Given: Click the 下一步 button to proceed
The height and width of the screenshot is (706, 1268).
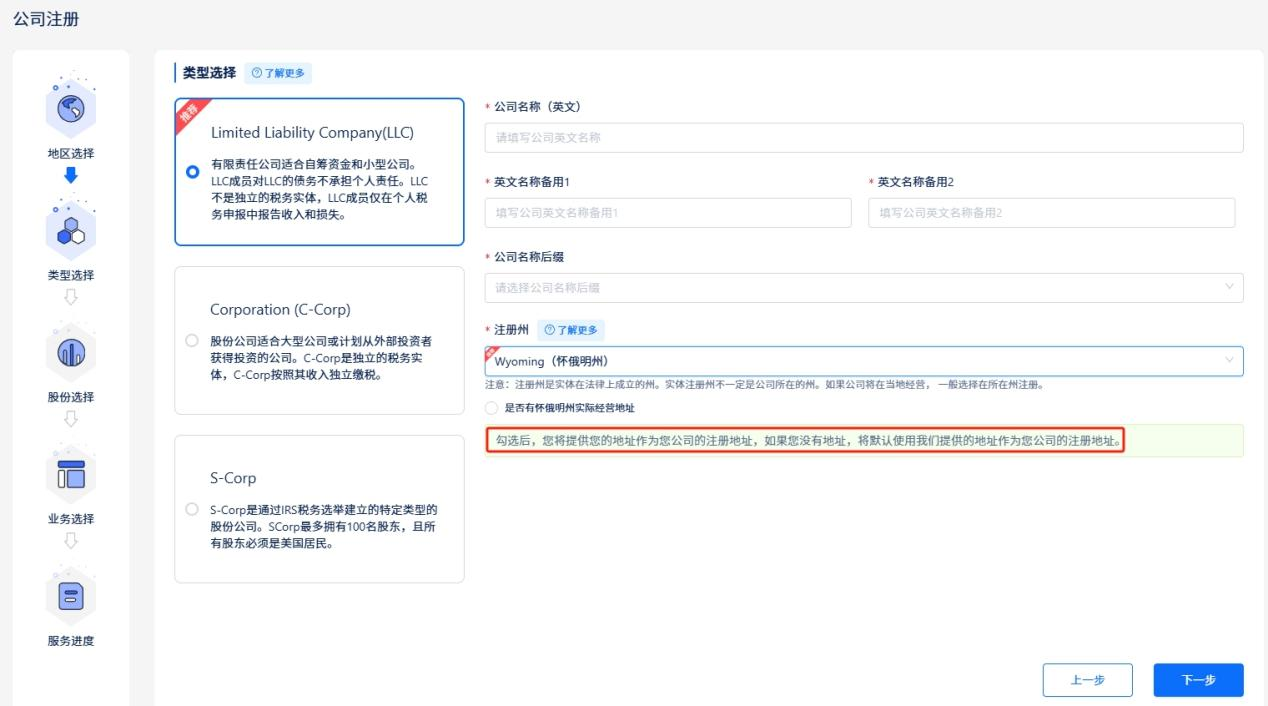Looking at the screenshot, I should point(1197,680).
